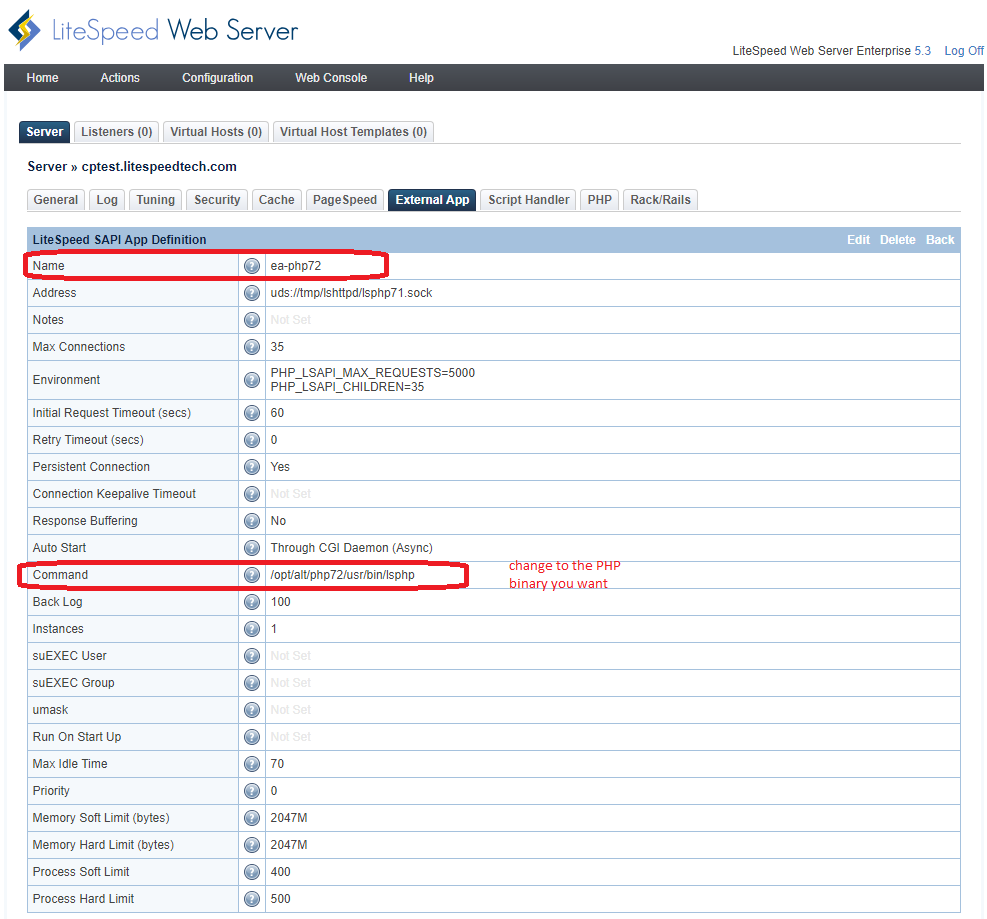Show help for Initial Request Timeout
987x919 pixels.
tap(252, 414)
